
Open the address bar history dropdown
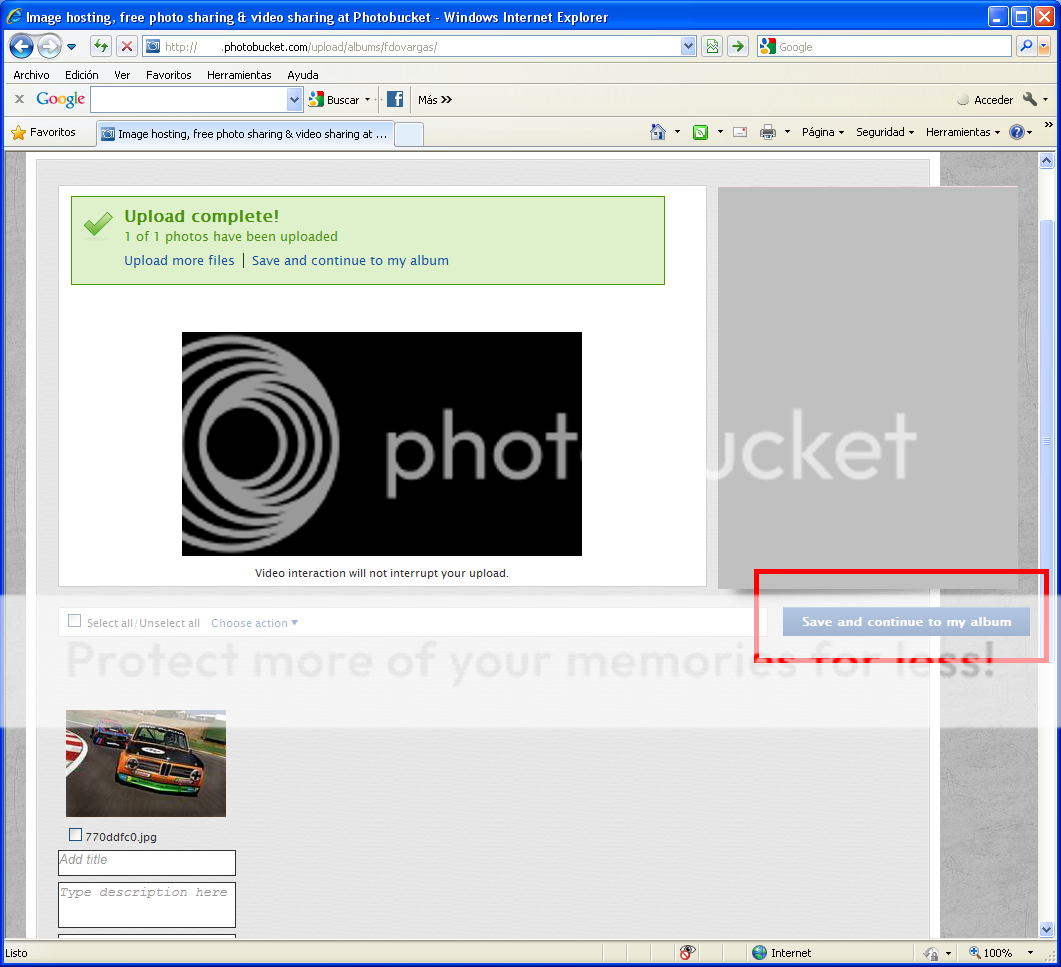point(688,46)
